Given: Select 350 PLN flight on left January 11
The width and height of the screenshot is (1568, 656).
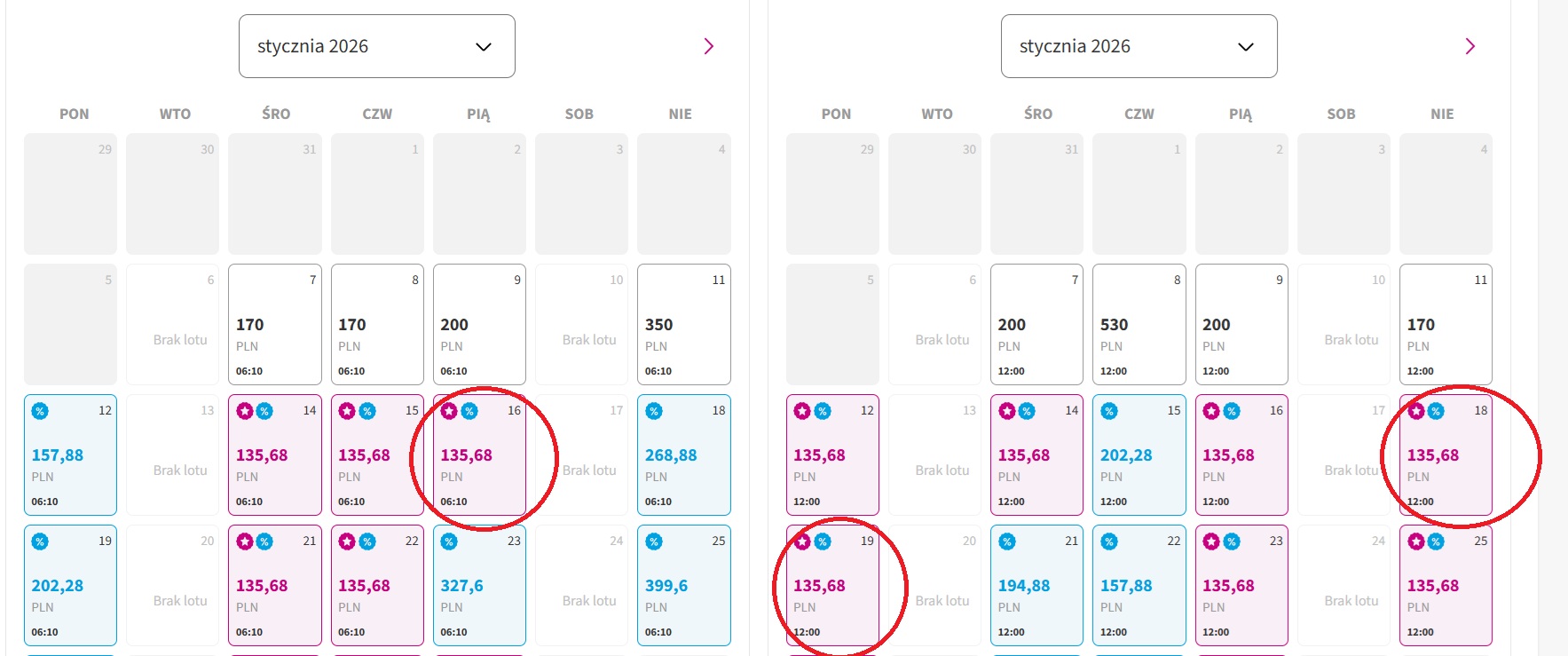Looking at the screenshot, I should click(684, 324).
